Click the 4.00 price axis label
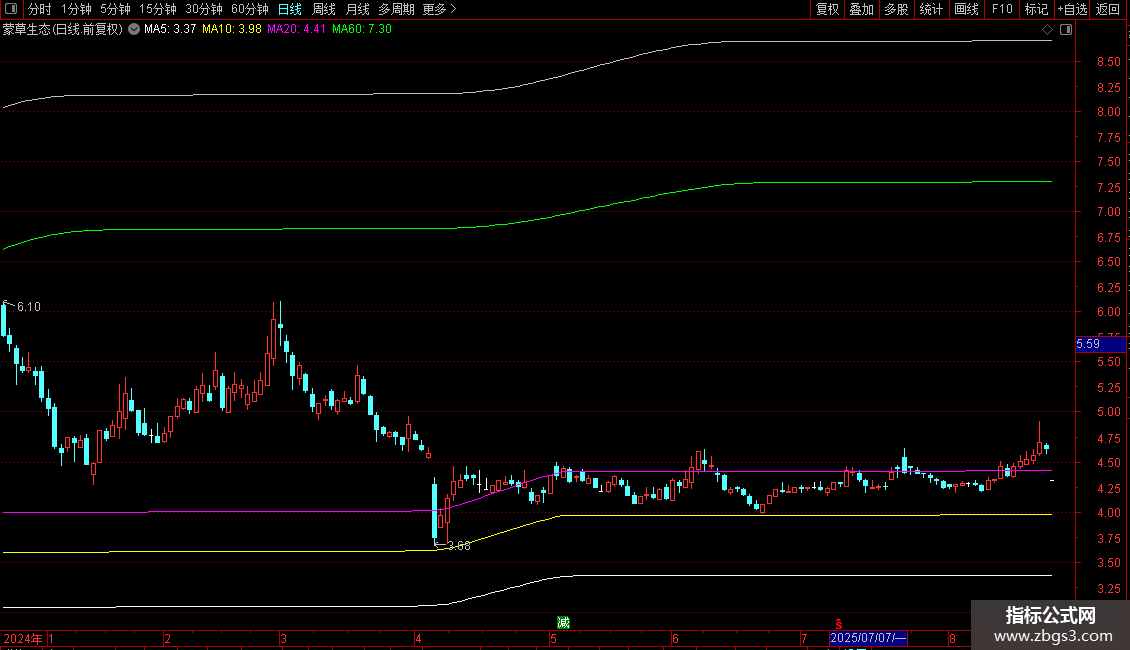Image resolution: width=1130 pixels, height=650 pixels. point(1108,513)
